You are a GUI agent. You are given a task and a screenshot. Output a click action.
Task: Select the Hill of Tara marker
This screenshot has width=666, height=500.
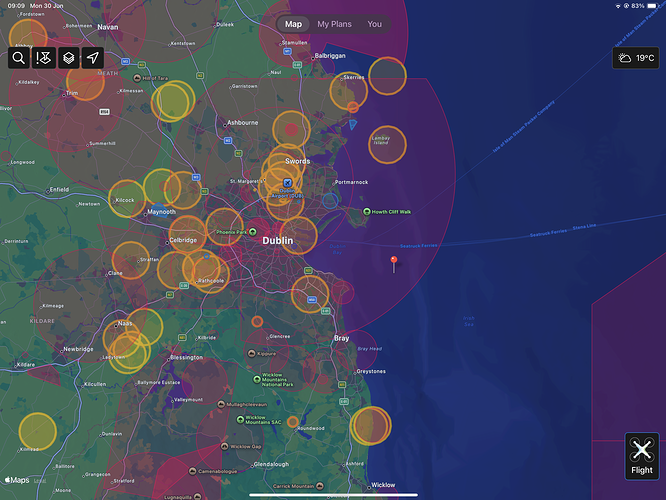[137, 78]
